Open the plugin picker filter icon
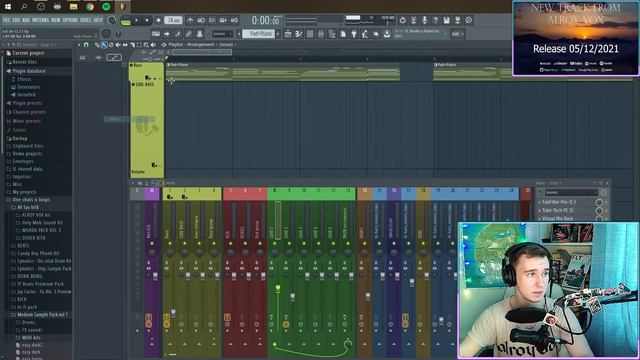 (x=354, y=34)
